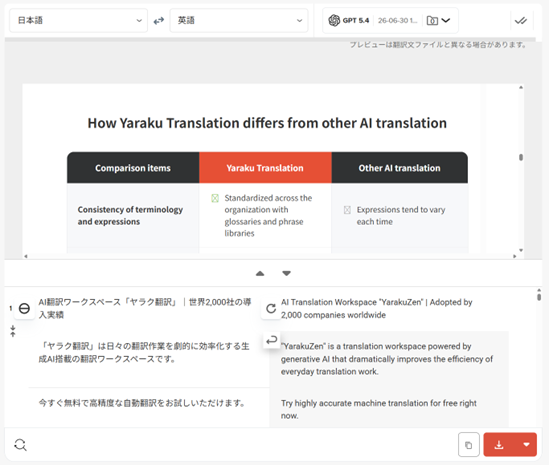Click the 'Yaraku Translation' red header
Viewport: 550px width, 466px height.
265,168
